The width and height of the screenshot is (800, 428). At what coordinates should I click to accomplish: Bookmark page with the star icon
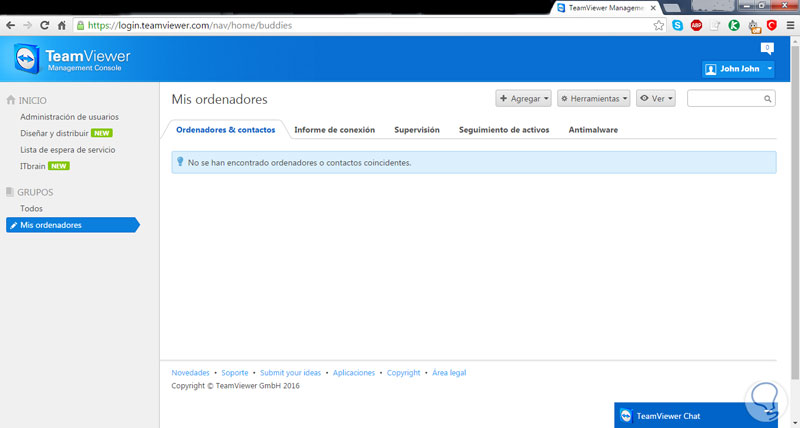[x=659, y=26]
